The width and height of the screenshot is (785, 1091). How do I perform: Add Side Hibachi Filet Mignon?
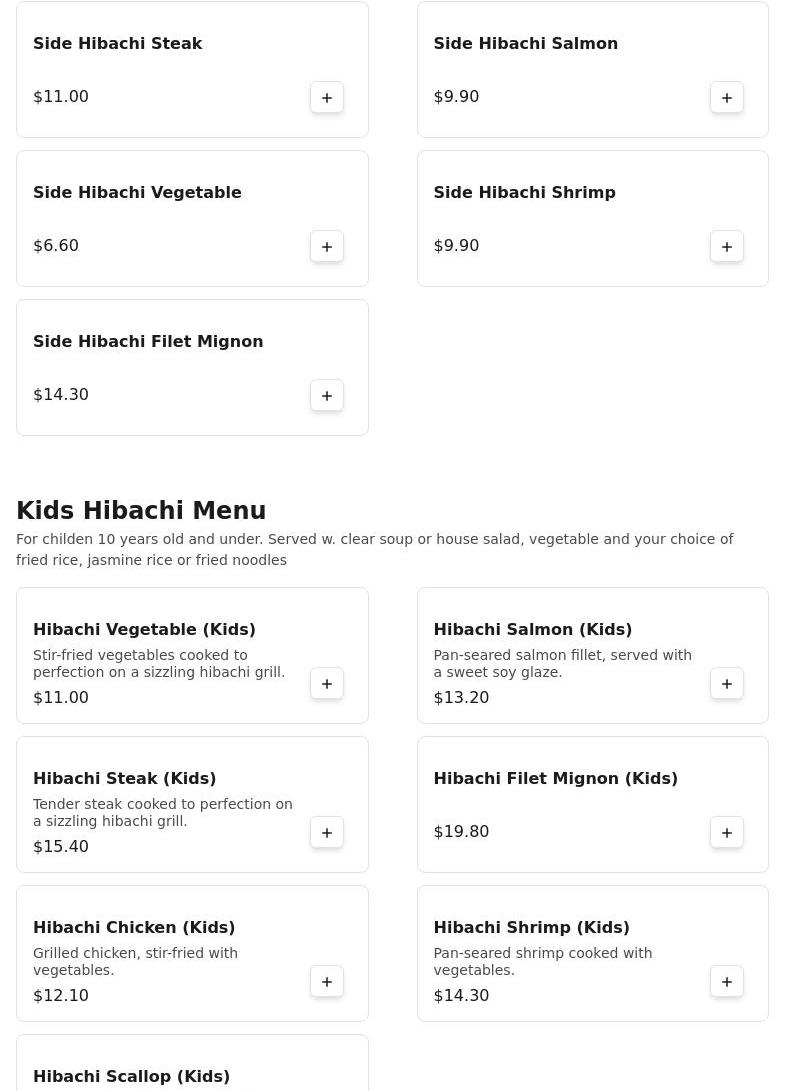point(327,395)
